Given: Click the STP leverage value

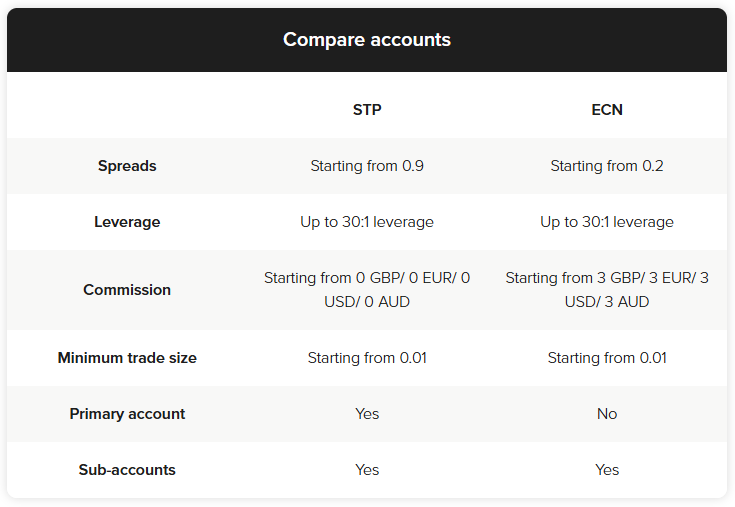Looking at the screenshot, I should 367,222.
